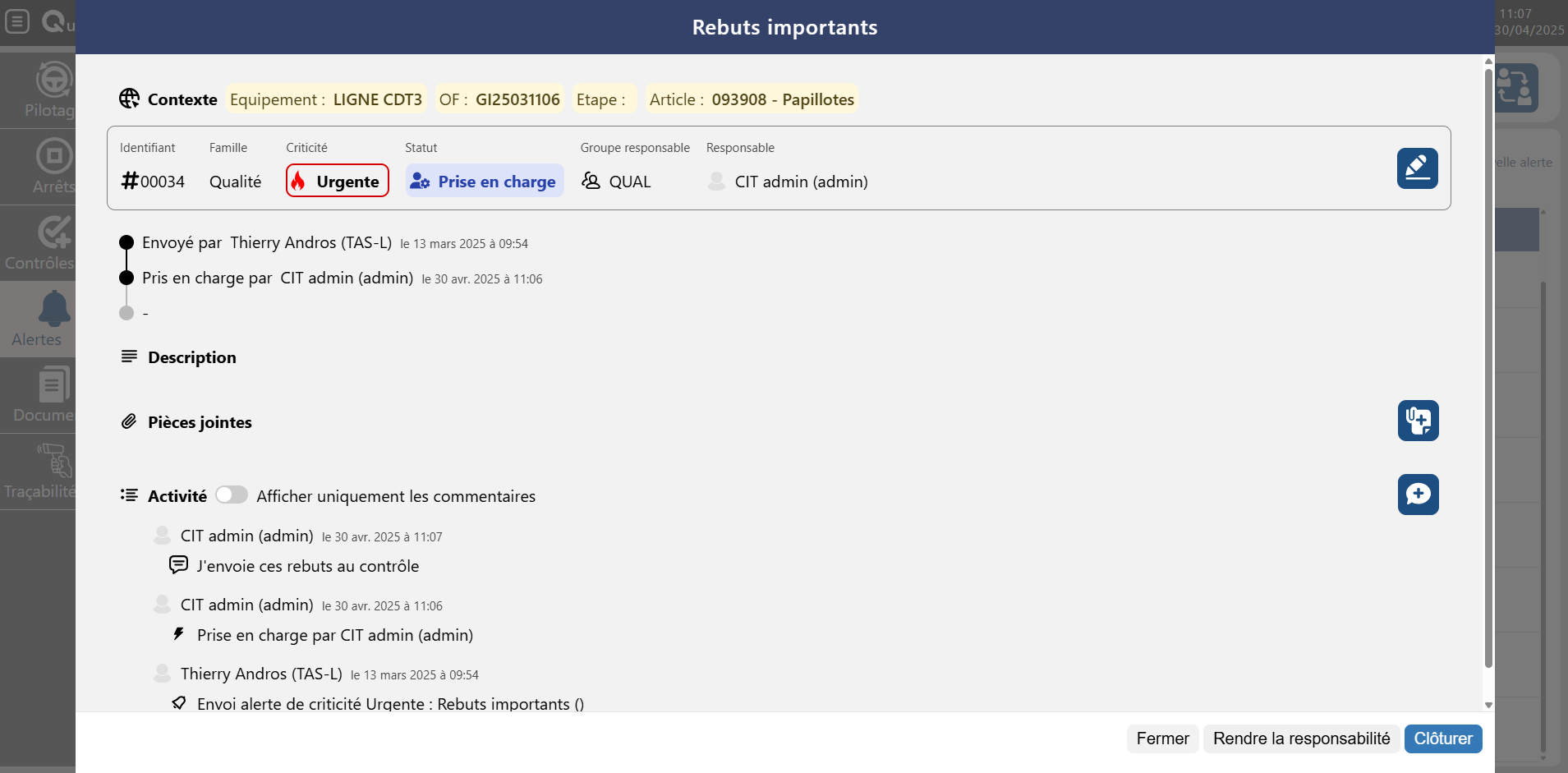Click the hamburger menu icon top-left
Screen dimensions: 1568x773
click(17, 21)
